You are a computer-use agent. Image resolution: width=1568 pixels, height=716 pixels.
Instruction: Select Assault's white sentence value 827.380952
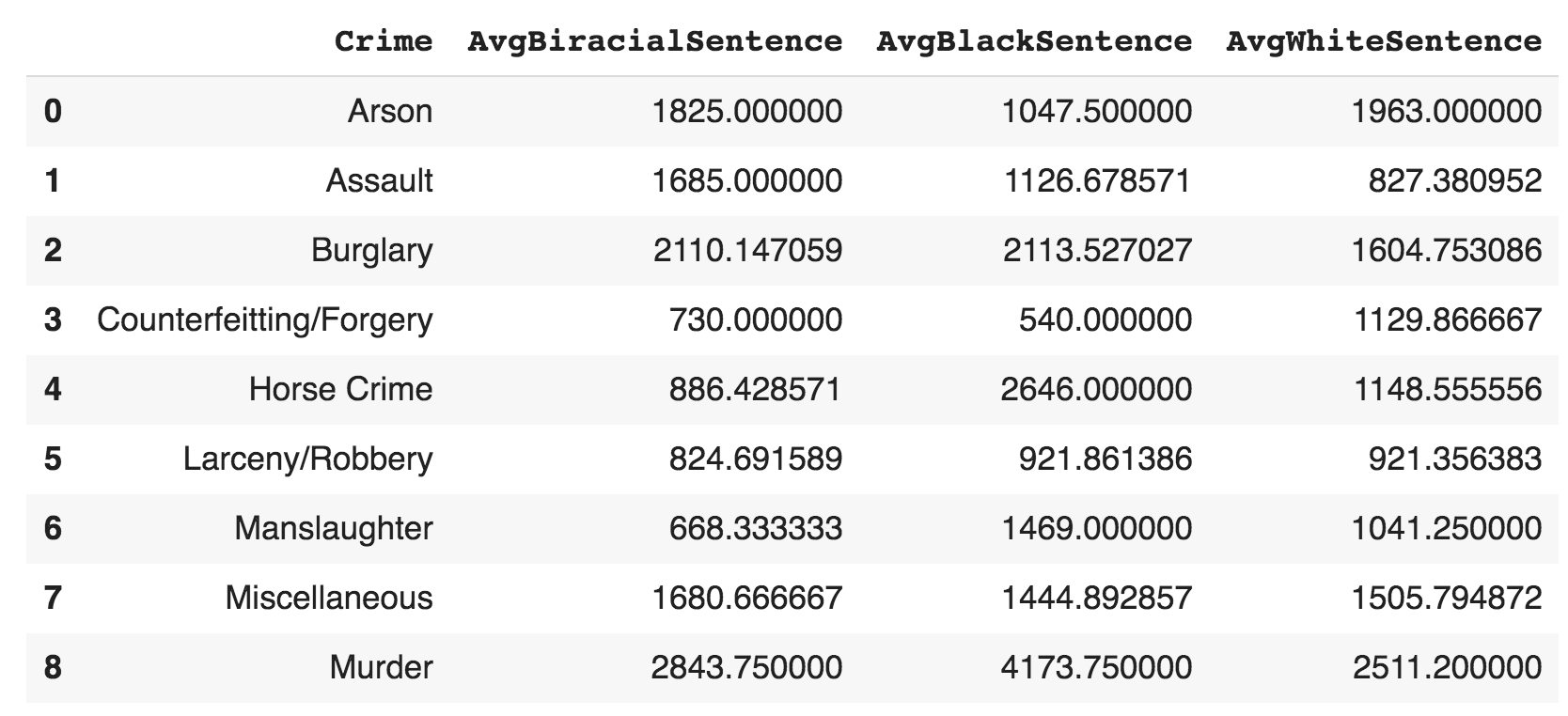point(1454,180)
